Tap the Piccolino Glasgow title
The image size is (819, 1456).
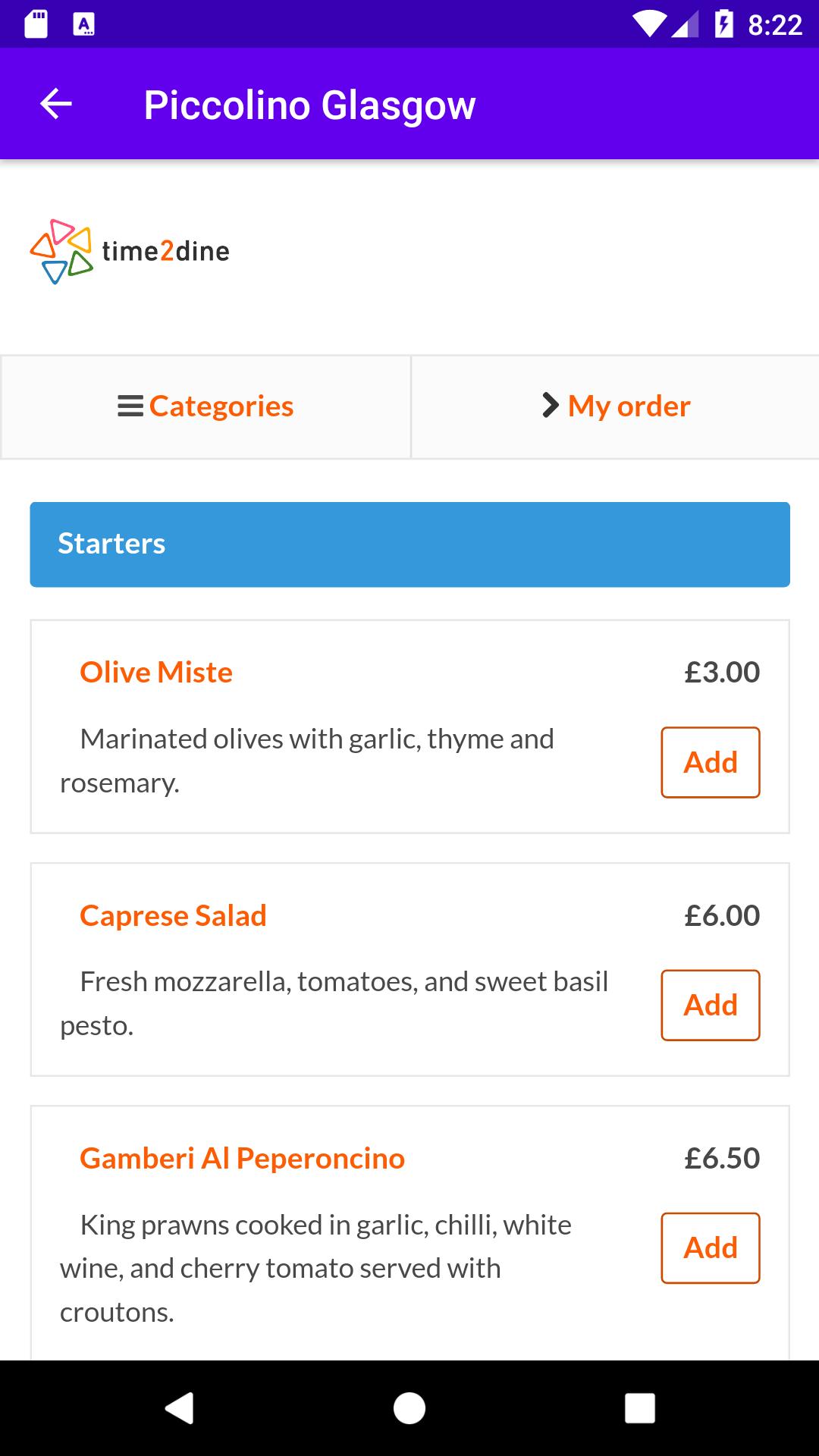pos(309,105)
